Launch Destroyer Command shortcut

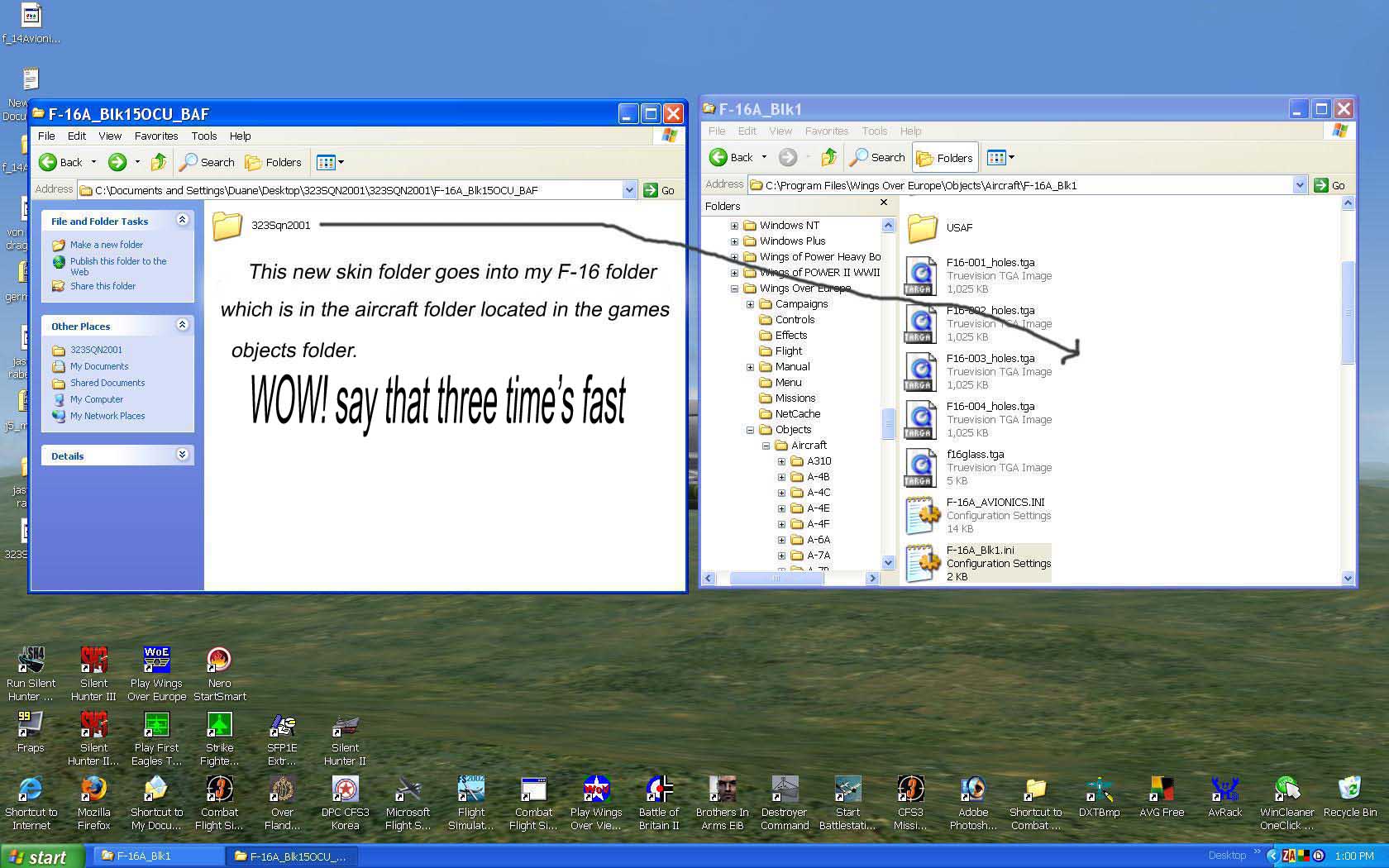[785, 803]
